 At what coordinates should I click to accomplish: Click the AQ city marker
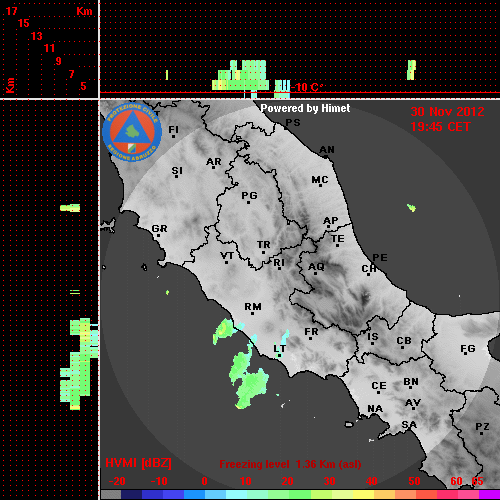(x=316, y=268)
